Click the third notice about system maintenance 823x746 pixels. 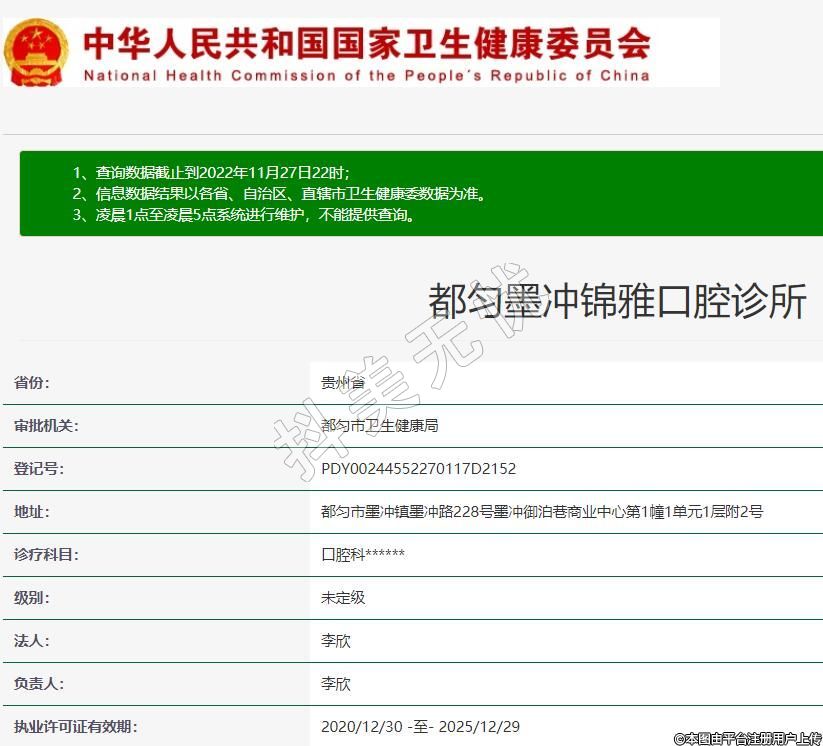point(243,214)
